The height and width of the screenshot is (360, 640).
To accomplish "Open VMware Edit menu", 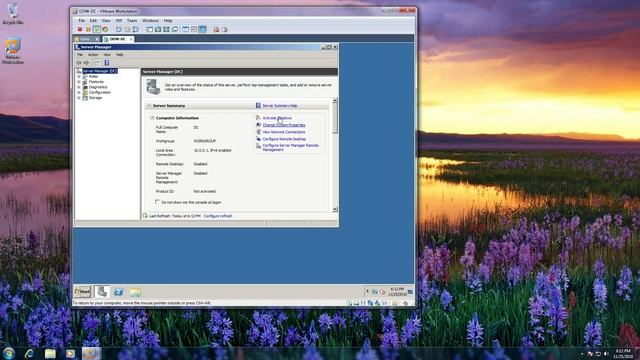I will [93, 20].
